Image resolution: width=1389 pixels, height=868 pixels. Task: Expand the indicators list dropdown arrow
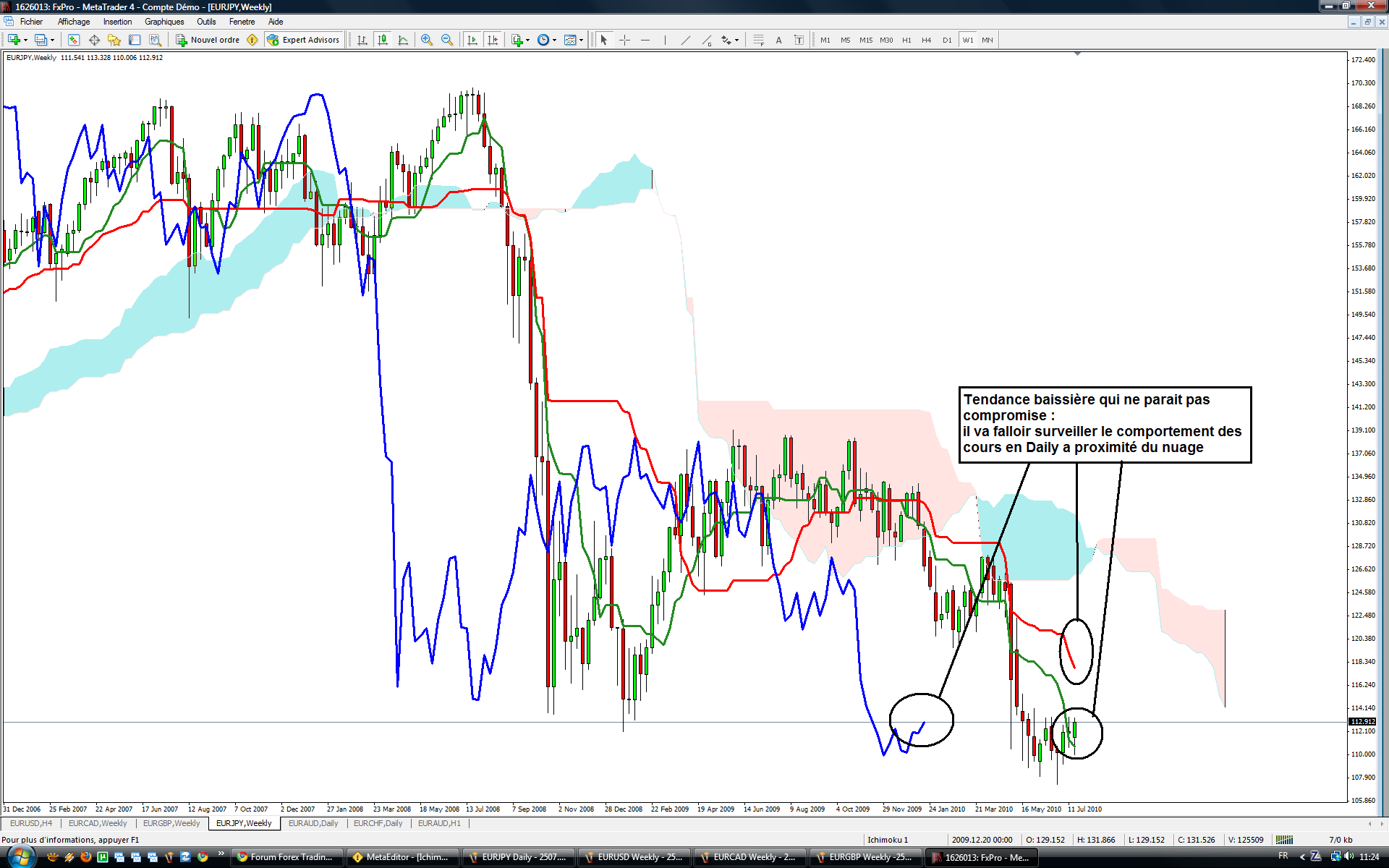coord(528,41)
